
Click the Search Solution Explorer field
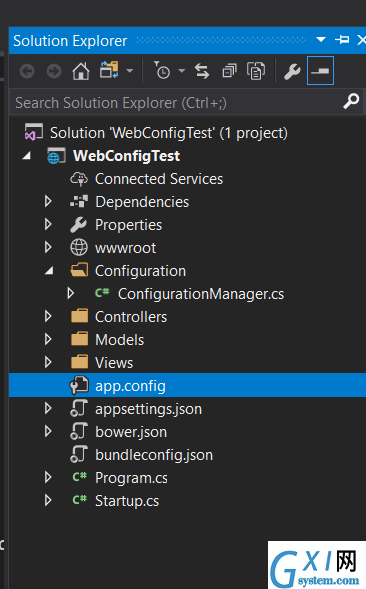tap(177, 102)
